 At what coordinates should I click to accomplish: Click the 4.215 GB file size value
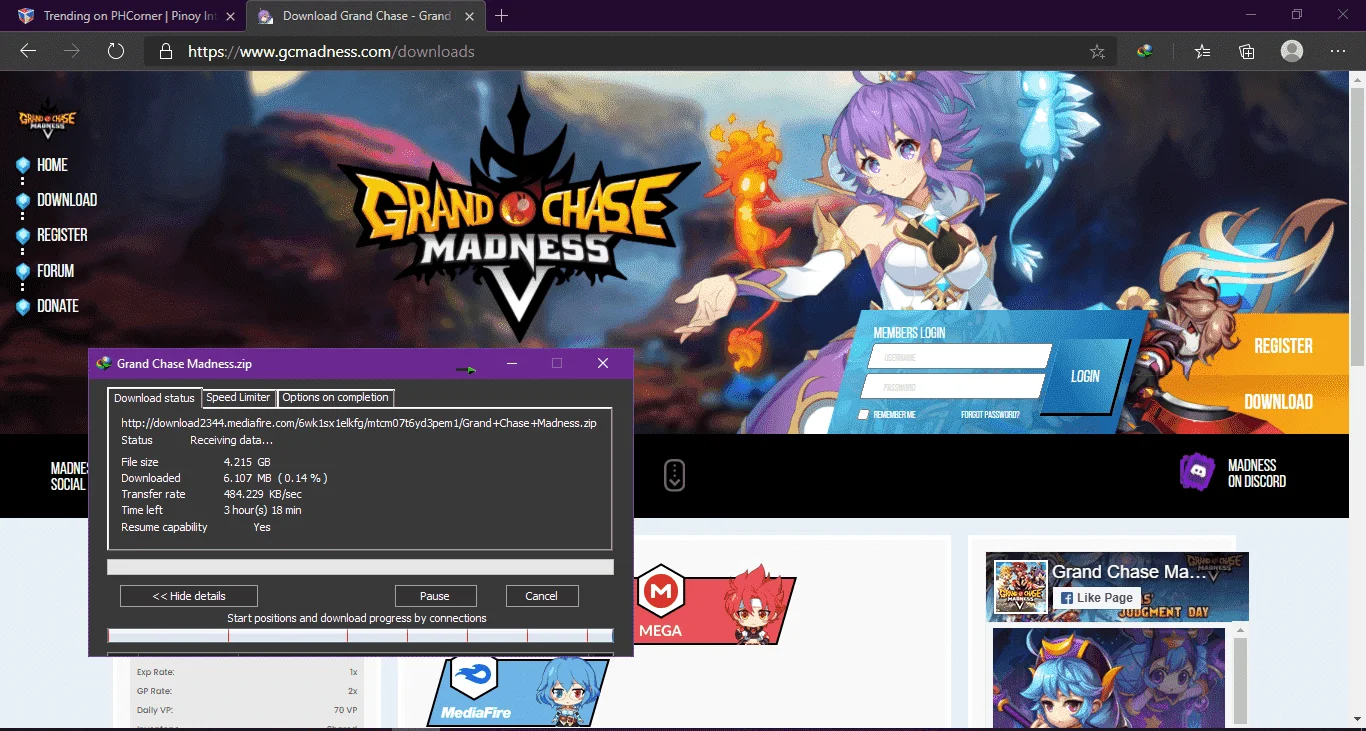(247, 462)
